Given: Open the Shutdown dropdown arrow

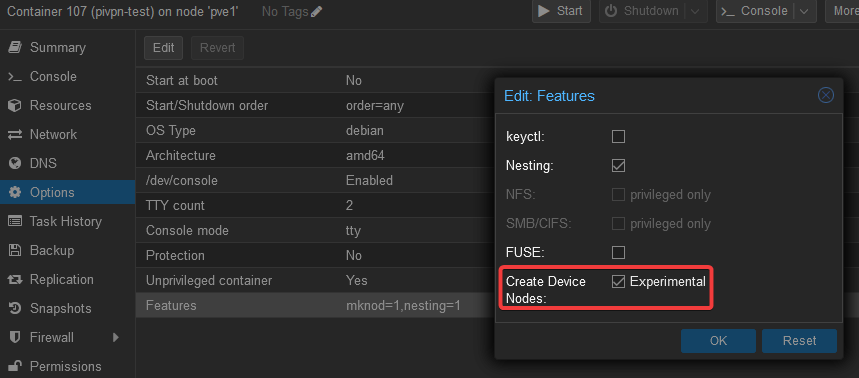Looking at the screenshot, I should [695, 11].
